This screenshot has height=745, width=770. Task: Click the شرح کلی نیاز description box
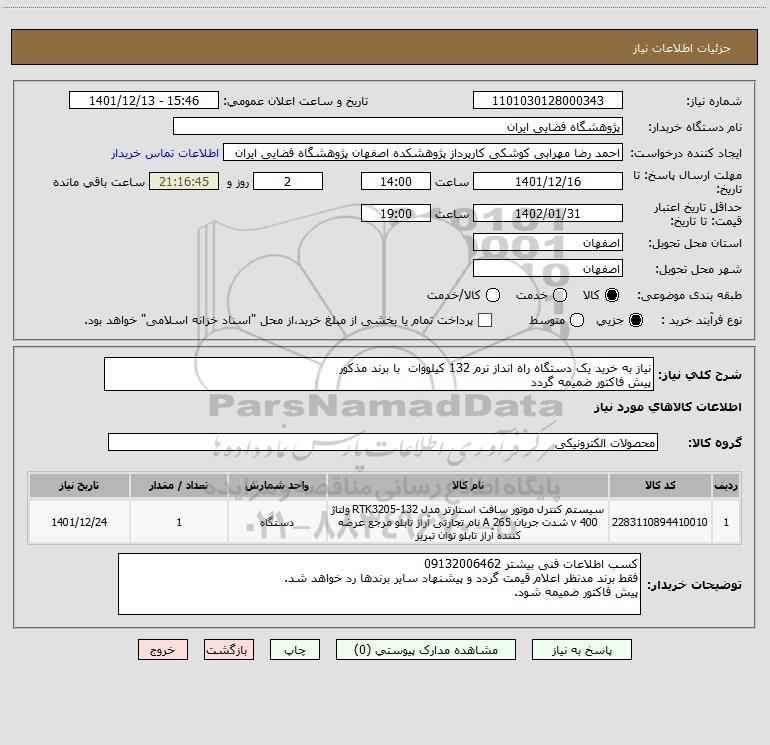pos(379,374)
